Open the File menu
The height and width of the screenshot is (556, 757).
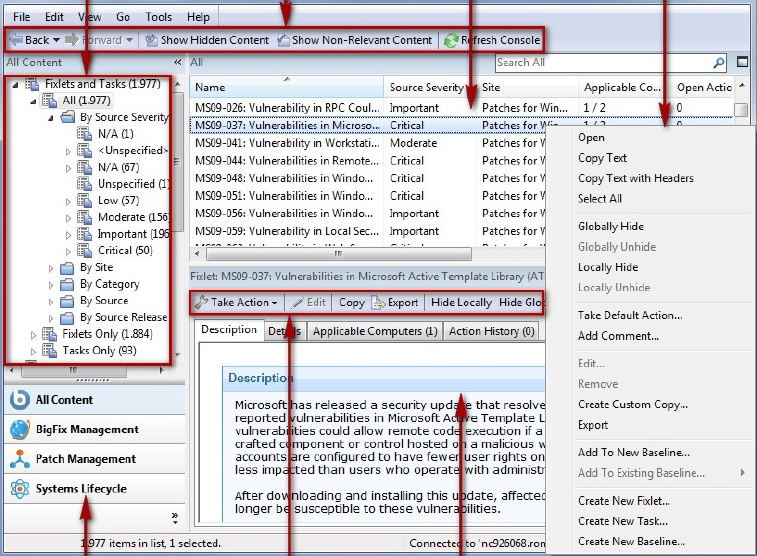point(21,17)
